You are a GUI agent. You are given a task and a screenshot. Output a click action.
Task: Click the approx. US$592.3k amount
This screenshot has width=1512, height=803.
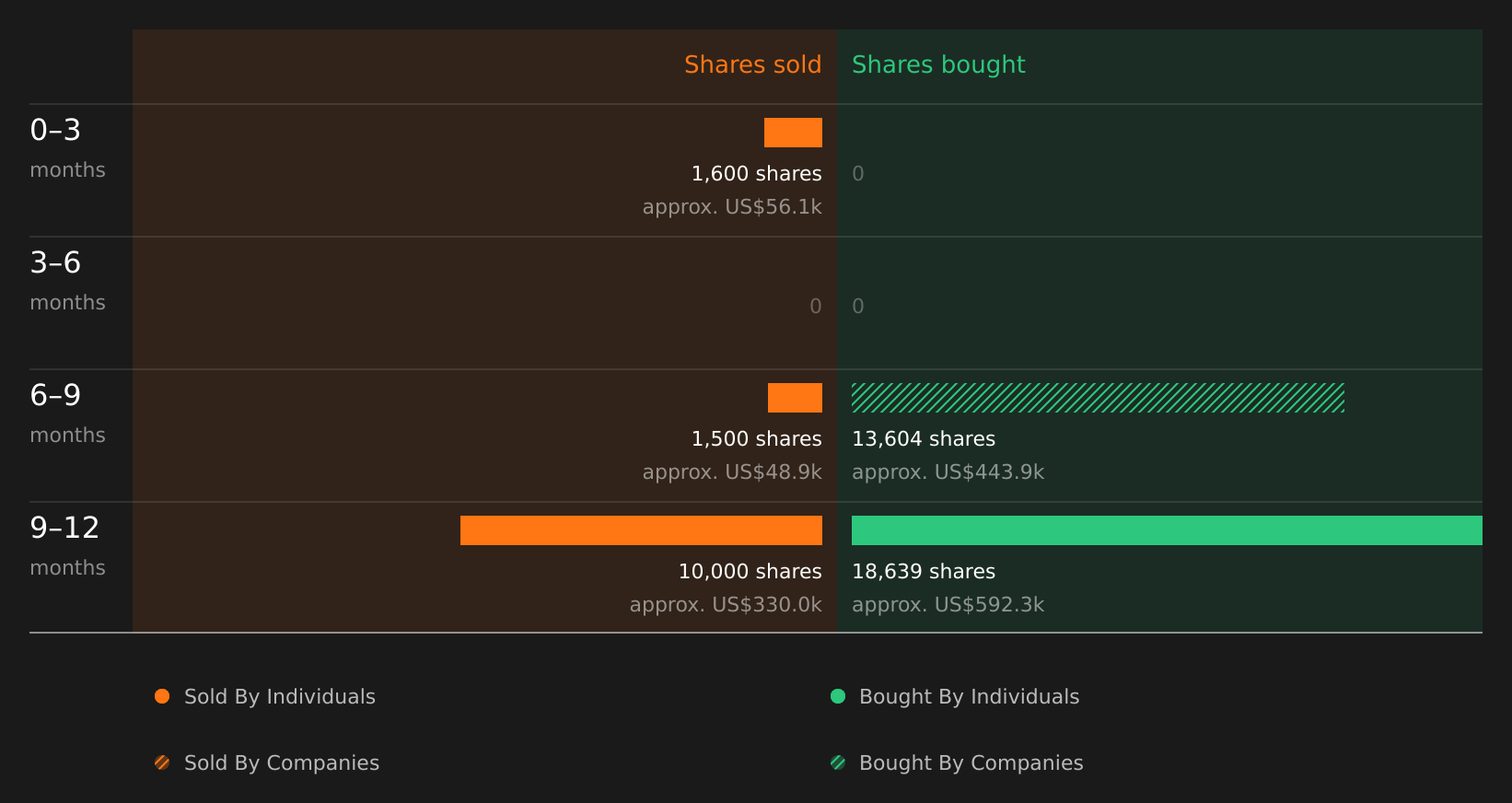click(948, 604)
